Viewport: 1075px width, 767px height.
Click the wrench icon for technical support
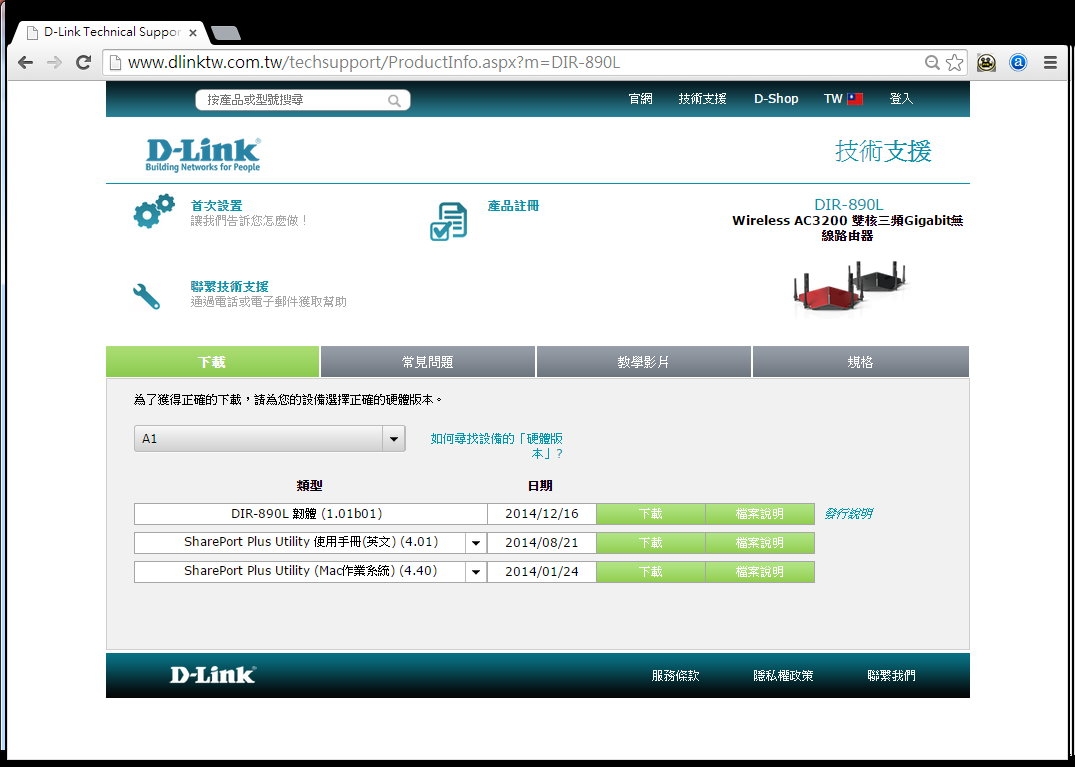[x=146, y=296]
